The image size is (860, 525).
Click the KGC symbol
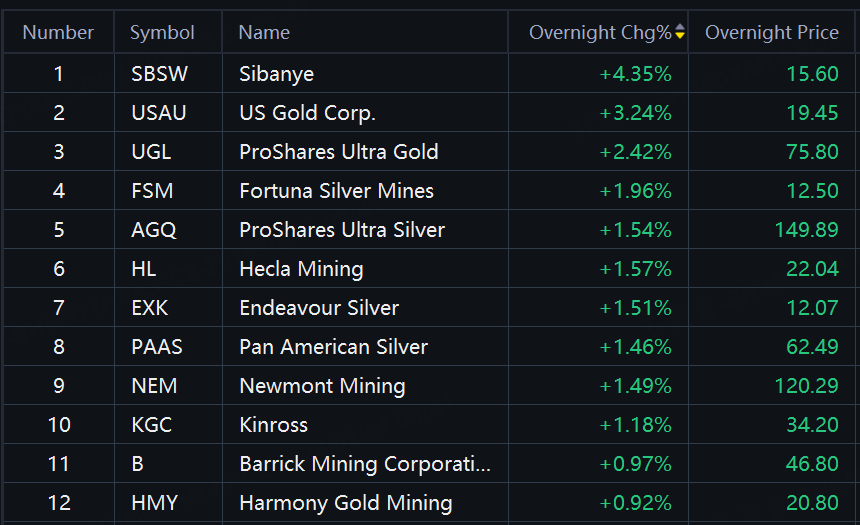click(151, 424)
